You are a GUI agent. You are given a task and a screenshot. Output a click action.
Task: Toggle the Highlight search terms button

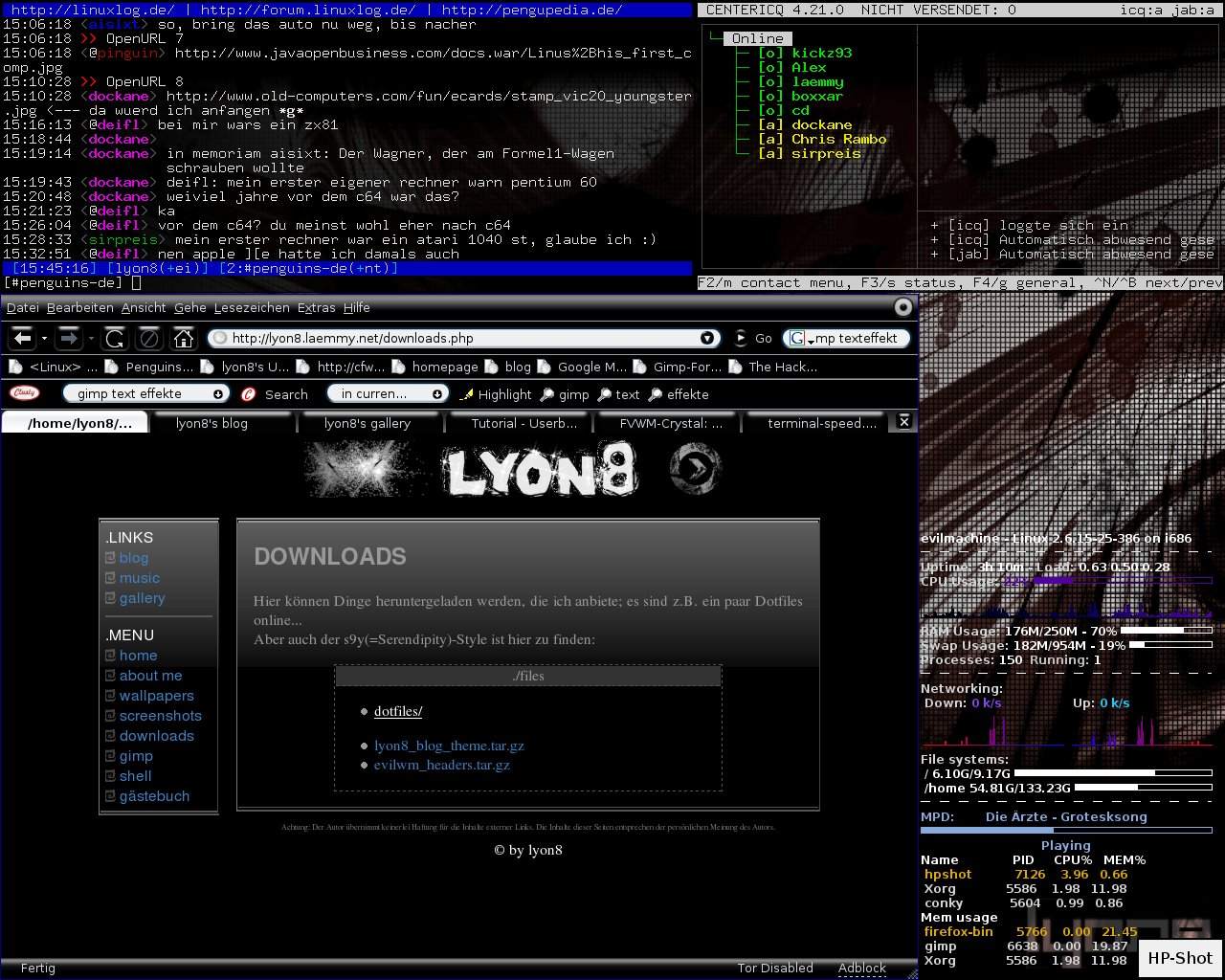496,394
